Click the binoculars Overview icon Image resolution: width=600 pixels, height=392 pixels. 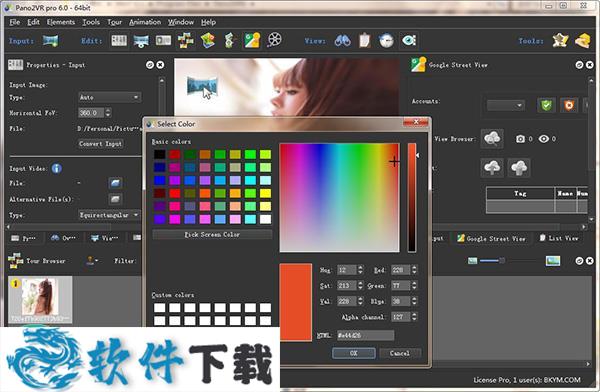point(342,40)
